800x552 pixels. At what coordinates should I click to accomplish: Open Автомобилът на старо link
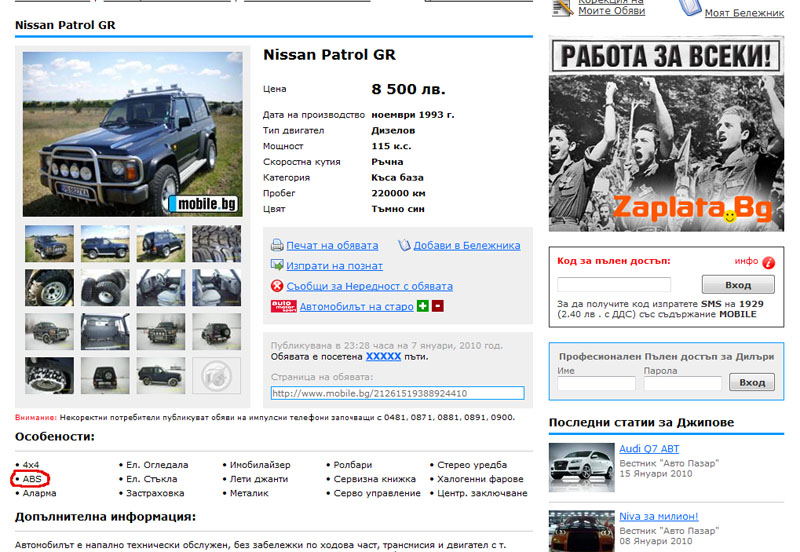356,307
